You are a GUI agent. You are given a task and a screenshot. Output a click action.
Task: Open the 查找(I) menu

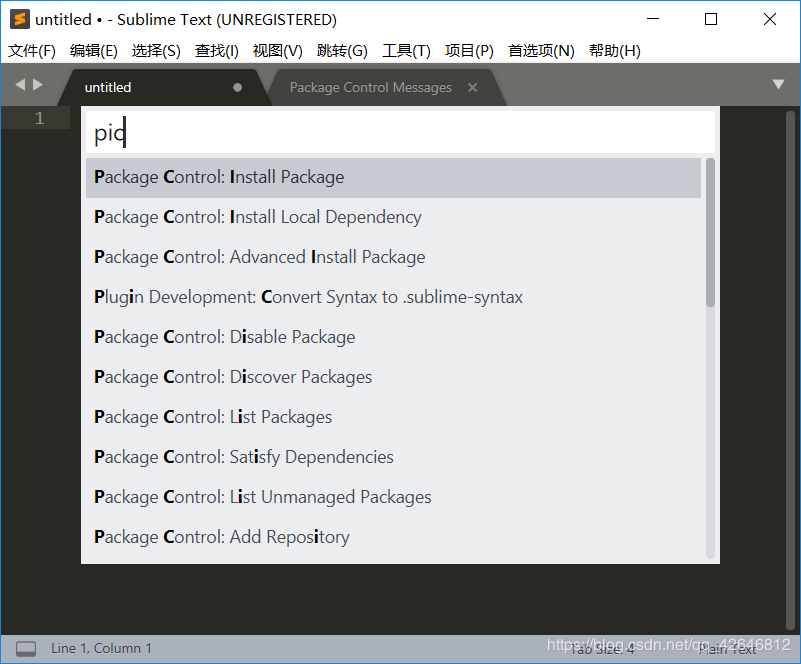point(217,51)
